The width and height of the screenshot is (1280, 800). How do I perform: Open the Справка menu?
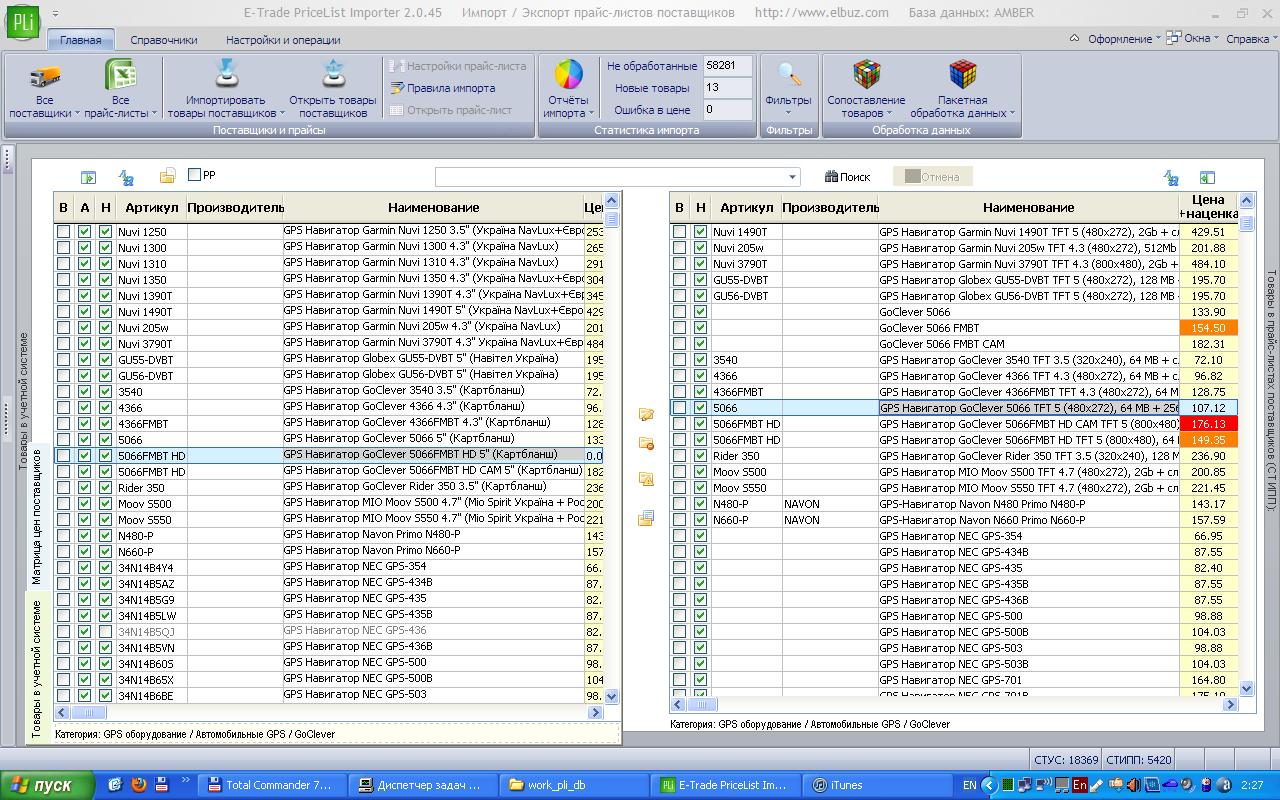click(1251, 39)
